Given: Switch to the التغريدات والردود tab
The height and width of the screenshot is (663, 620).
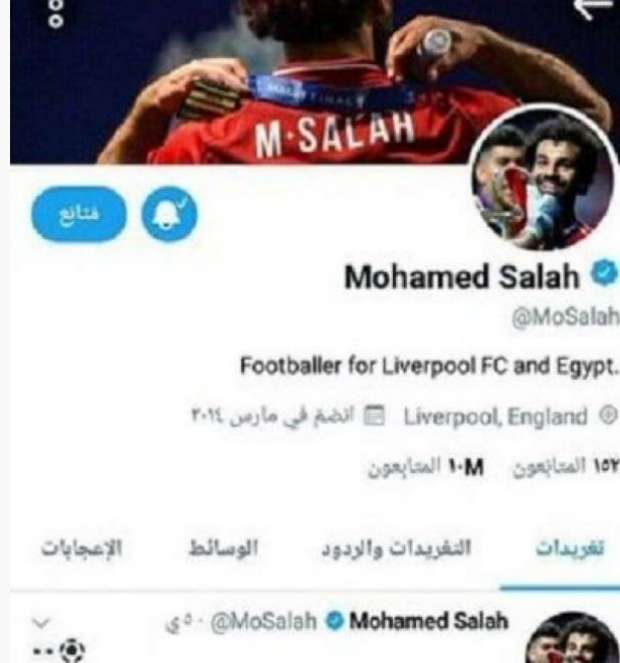Looking at the screenshot, I should 396,548.
